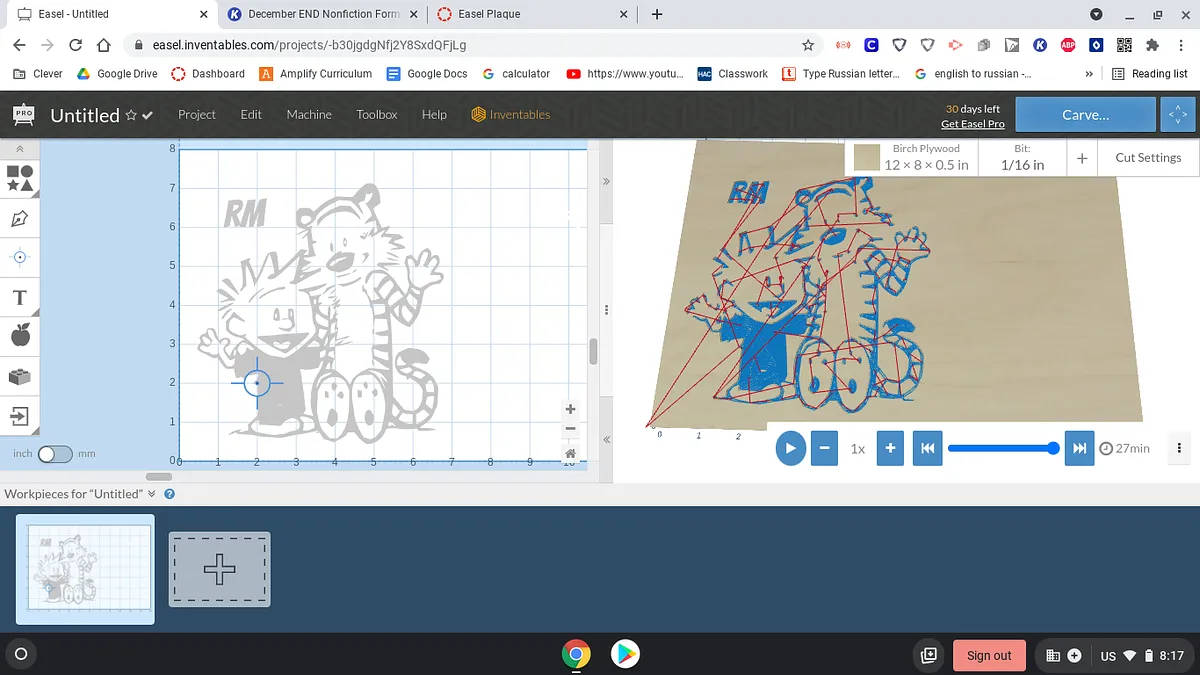Bookmark this page with star icon

point(808,45)
